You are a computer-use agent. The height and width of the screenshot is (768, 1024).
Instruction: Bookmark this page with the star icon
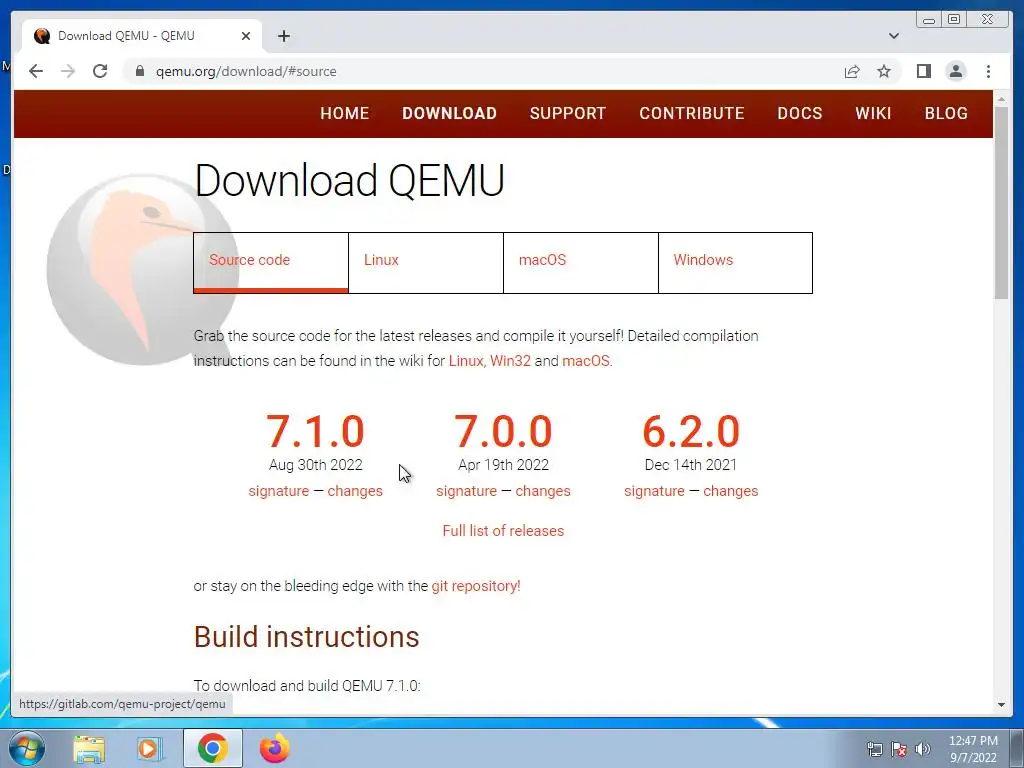click(x=884, y=71)
